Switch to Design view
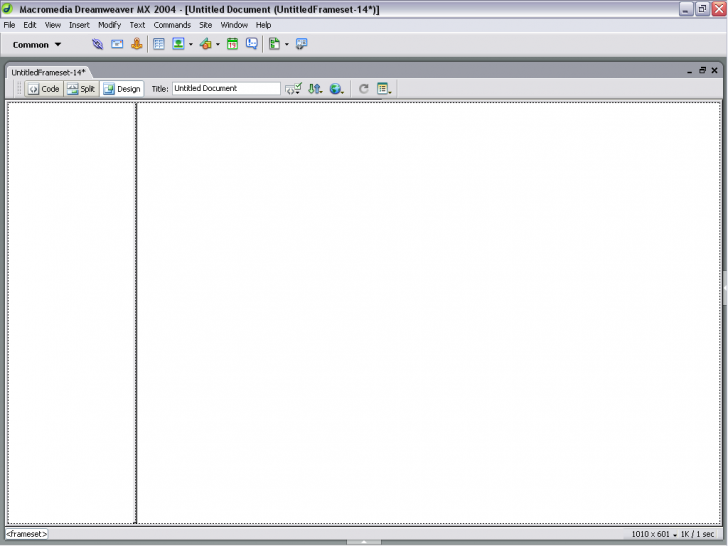The image size is (728, 546). [122, 89]
